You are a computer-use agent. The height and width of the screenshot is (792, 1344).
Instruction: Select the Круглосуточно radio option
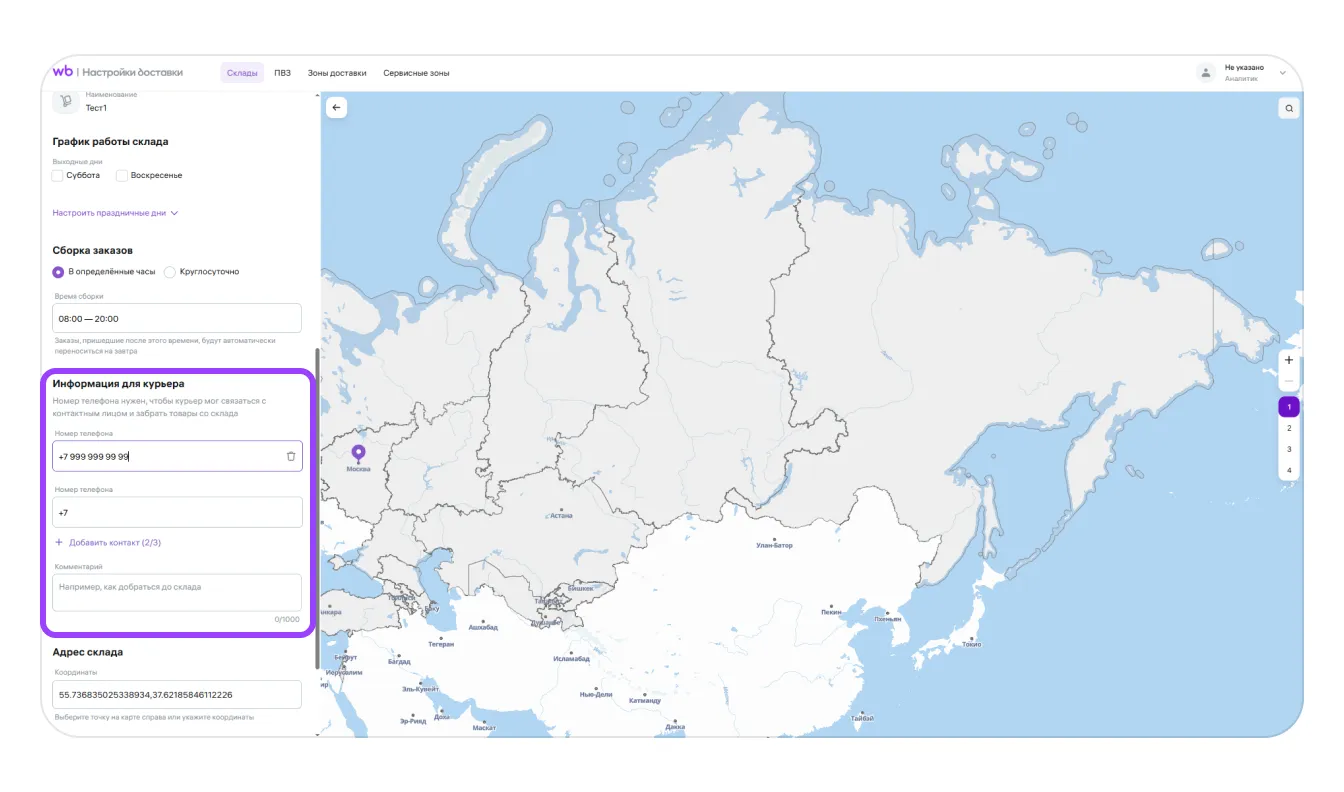pos(170,272)
